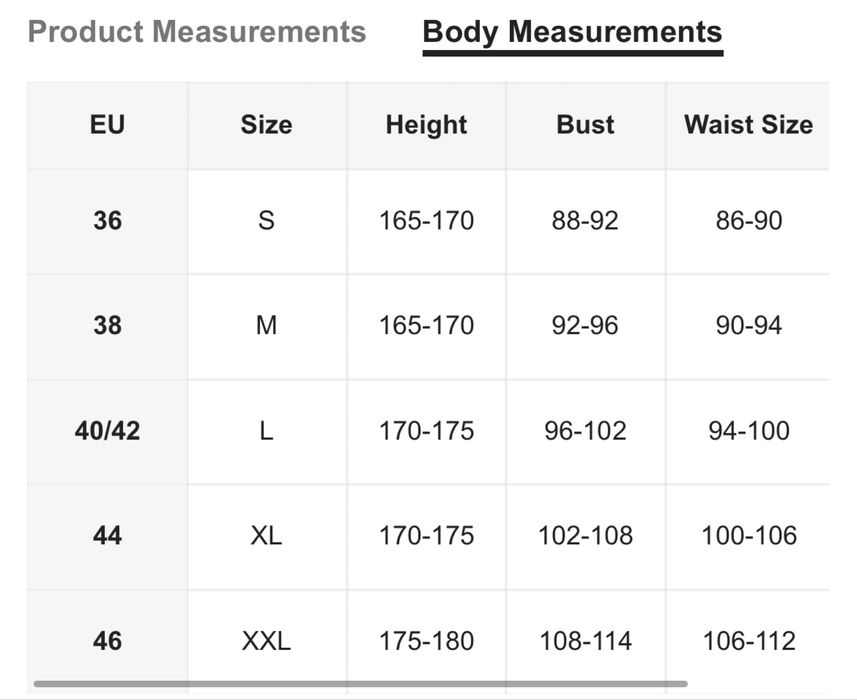Switch to the Product Measurements tab

(x=197, y=32)
